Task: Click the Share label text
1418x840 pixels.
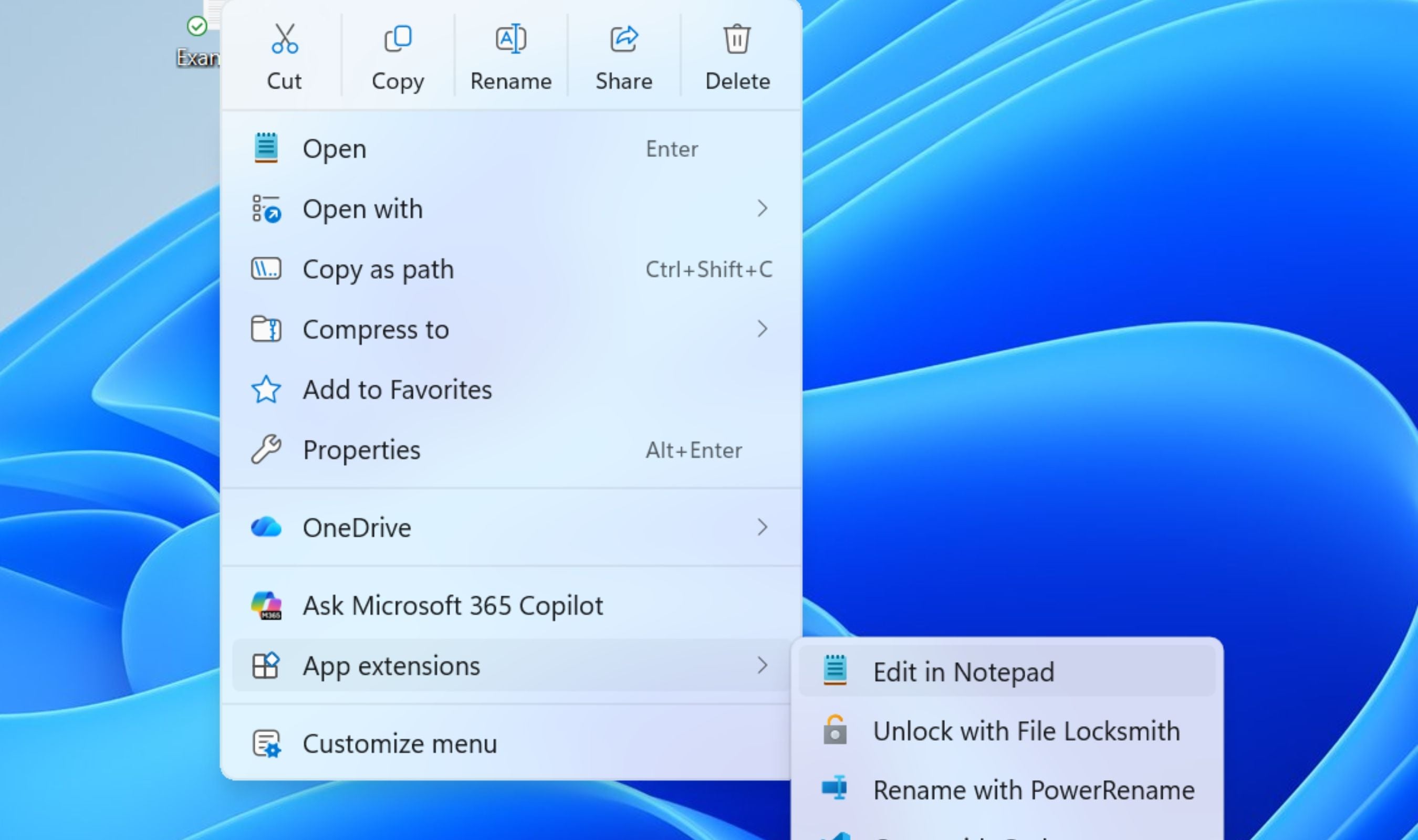Action: tap(624, 81)
